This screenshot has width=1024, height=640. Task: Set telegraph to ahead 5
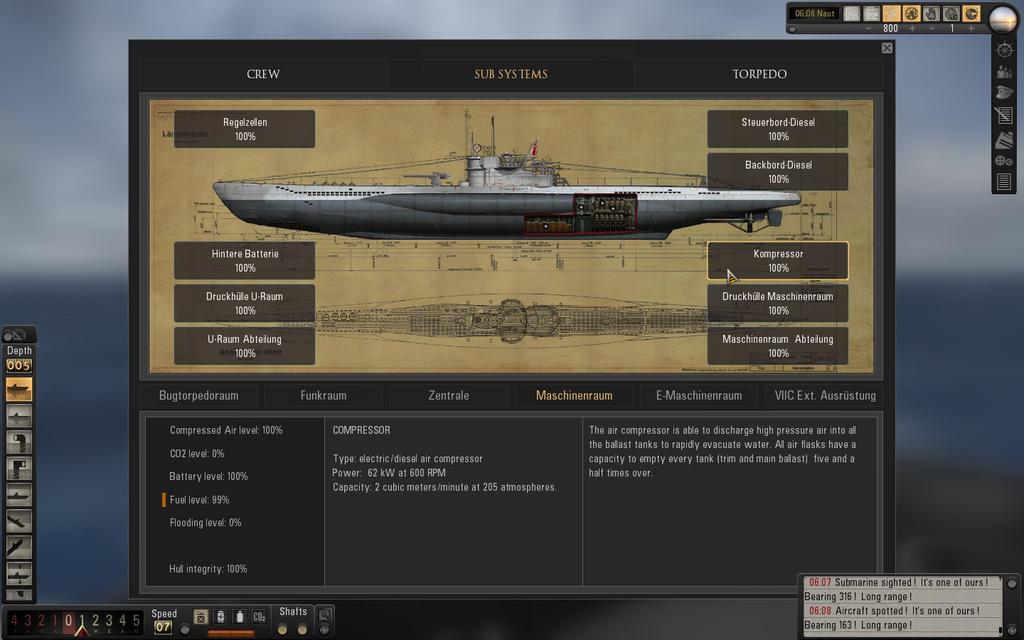[x=136, y=621]
